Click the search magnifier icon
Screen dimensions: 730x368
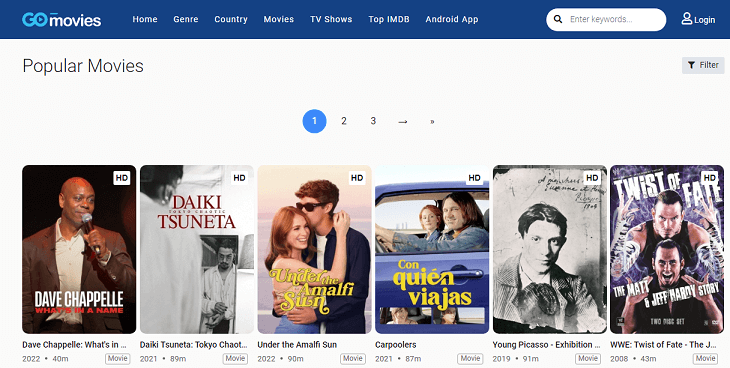tap(558, 20)
